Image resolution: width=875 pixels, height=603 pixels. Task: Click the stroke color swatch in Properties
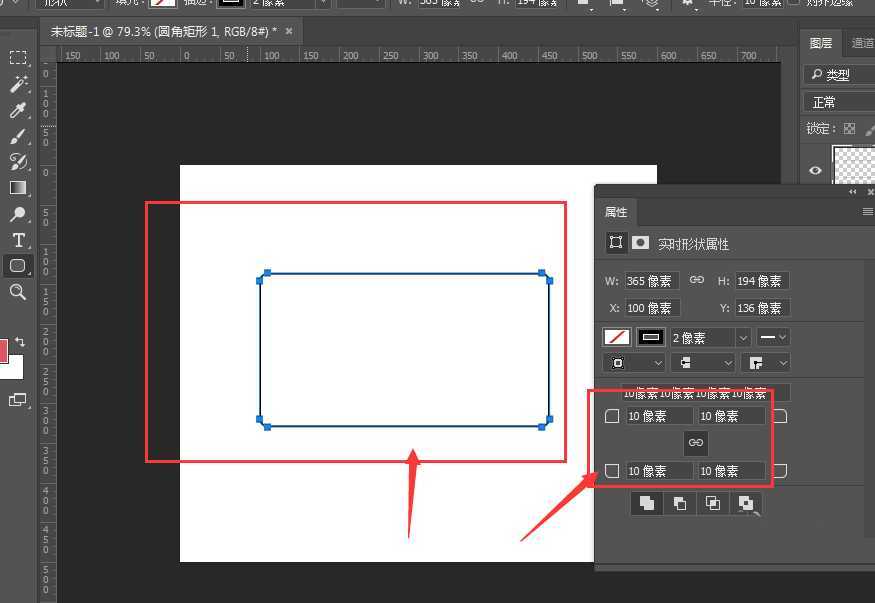click(650, 337)
